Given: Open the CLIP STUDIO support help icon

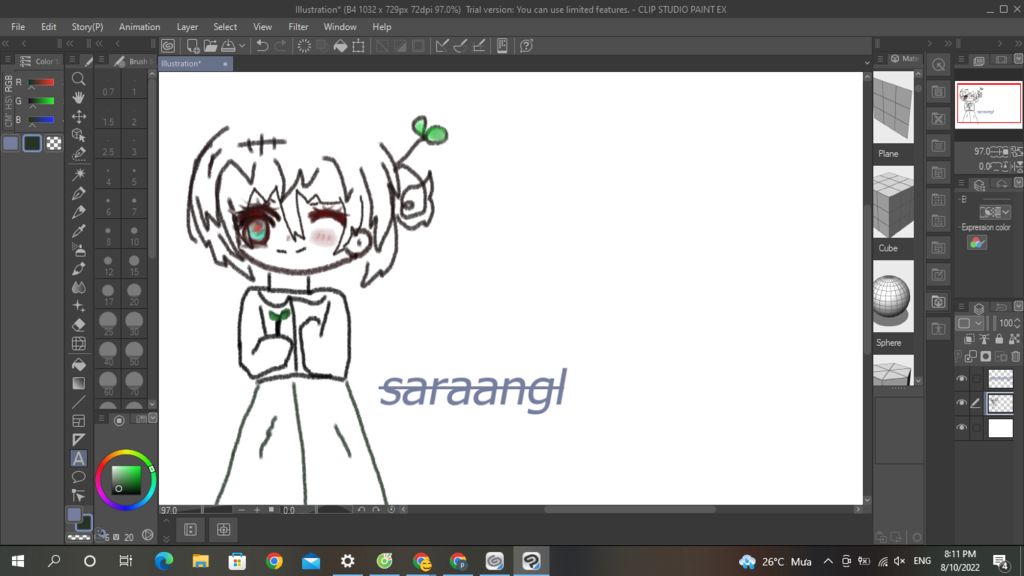Looking at the screenshot, I should pos(526,46).
